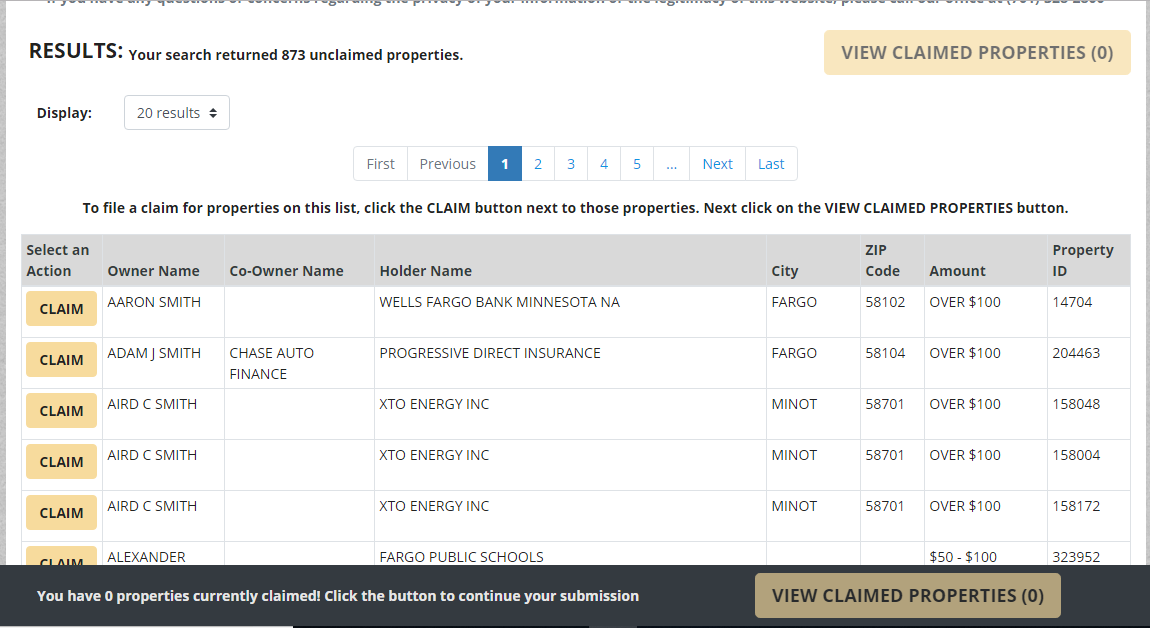This screenshot has width=1150, height=628.
Task: Click the pagination ellipsis for more pages
Action: pyautogui.click(x=671, y=163)
